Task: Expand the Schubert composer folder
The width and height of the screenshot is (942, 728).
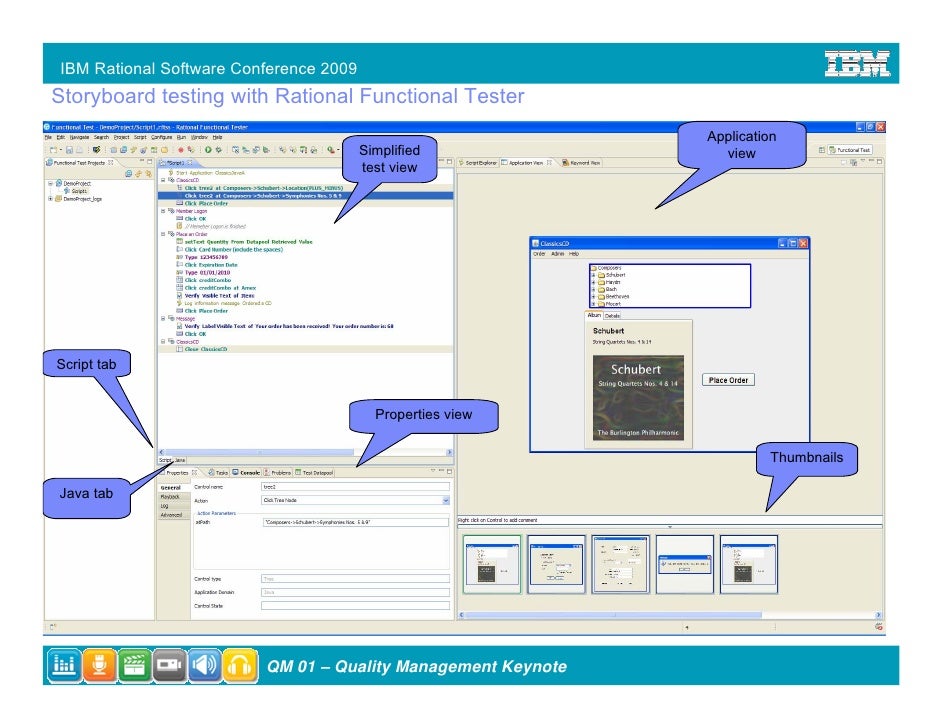Action: coord(594,275)
